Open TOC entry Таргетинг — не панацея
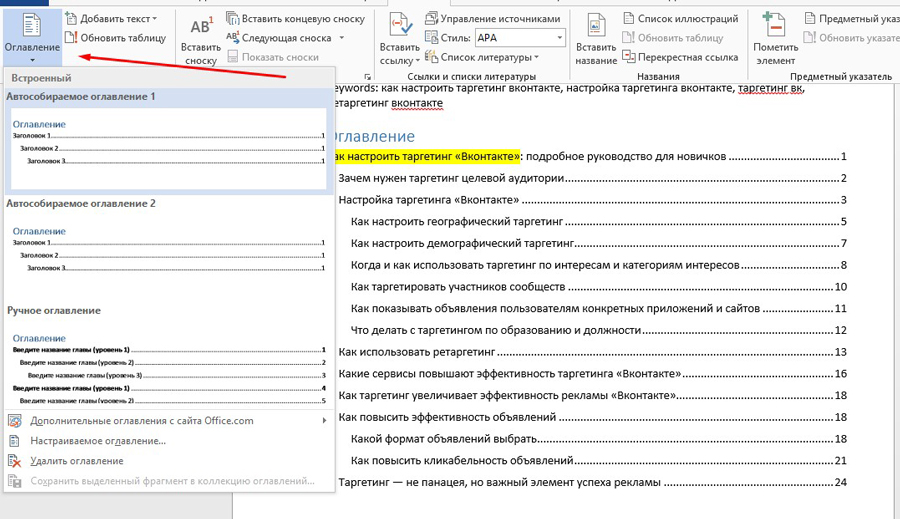 point(592,482)
